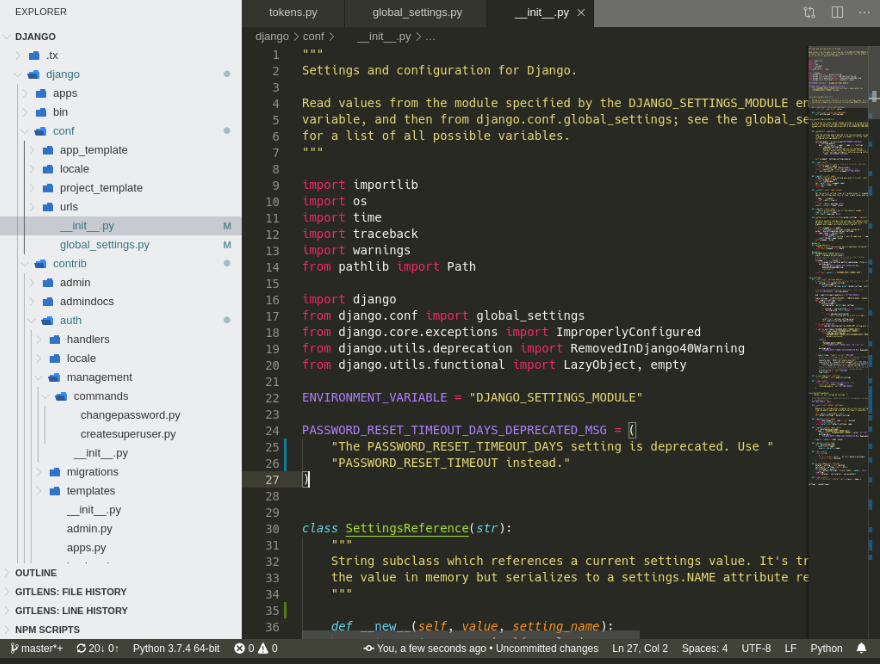Click the notifications bell icon
Viewport: 880px width, 664px height.
pos(861,648)
